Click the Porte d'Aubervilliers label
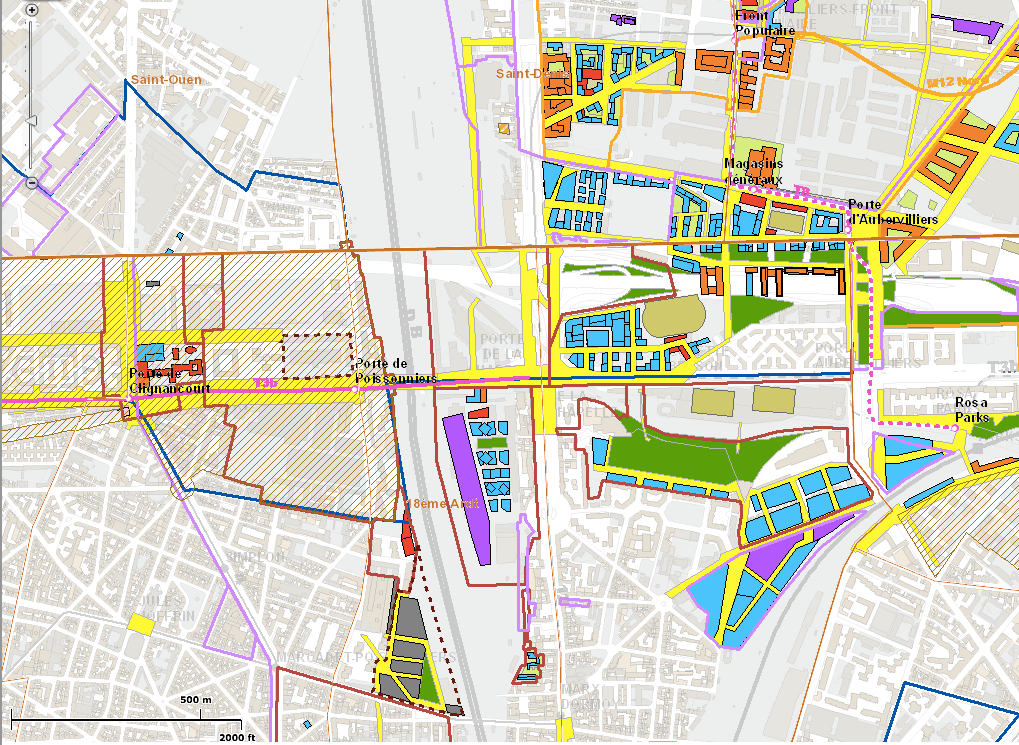The height and width of the screenshot is (745, 1019). tap(879, 211)
